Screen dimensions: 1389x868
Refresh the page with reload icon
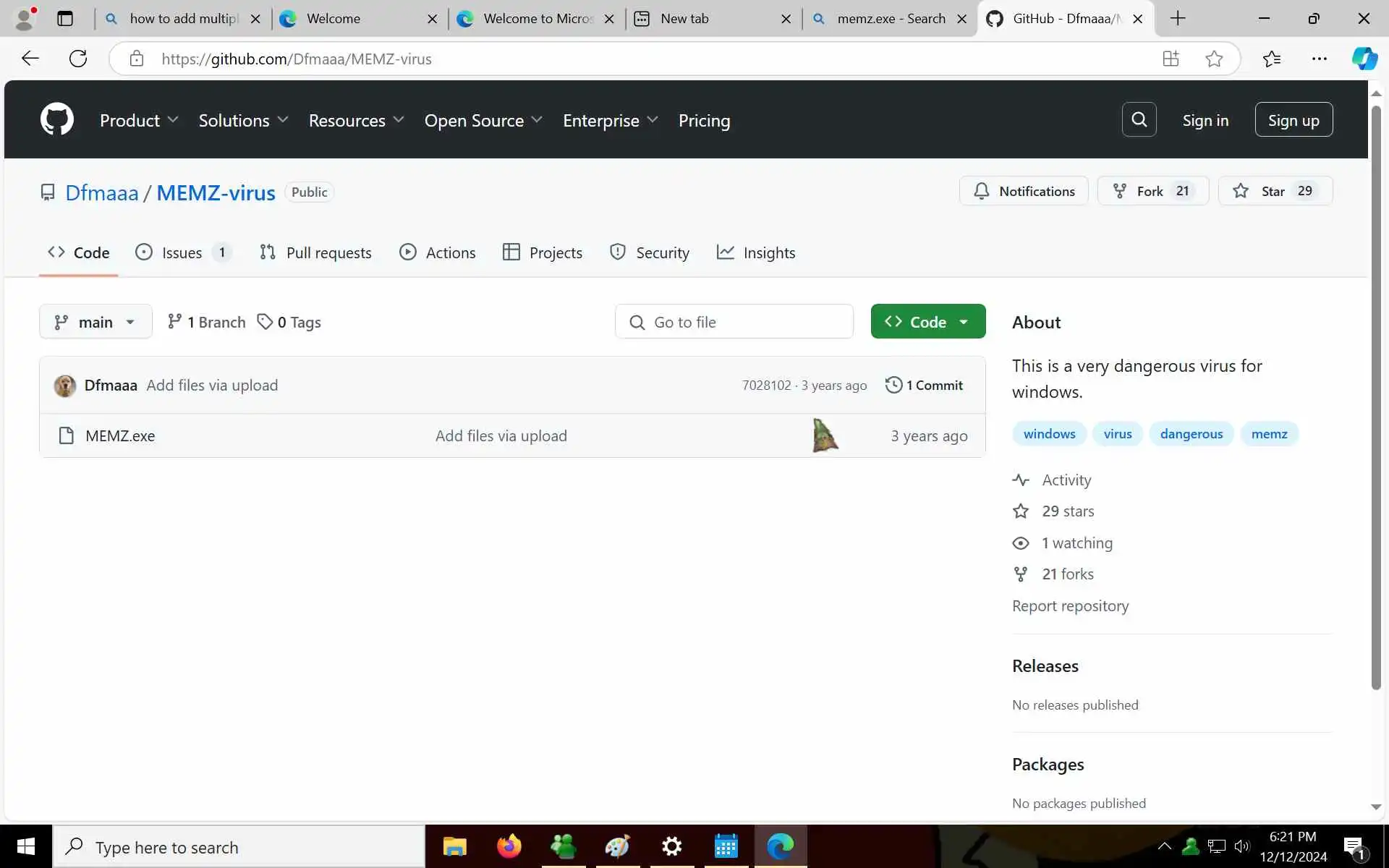78,59
